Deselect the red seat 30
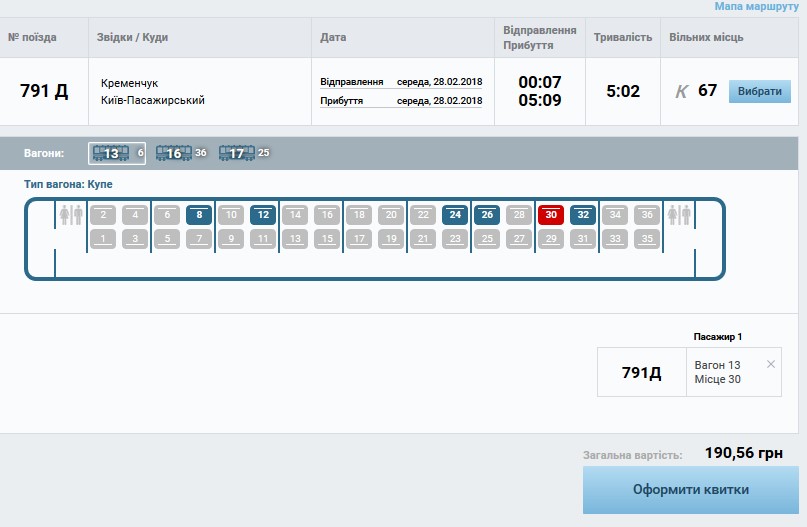Image resolution: width=807 pixels, height=527 pixels. point(551,215)
